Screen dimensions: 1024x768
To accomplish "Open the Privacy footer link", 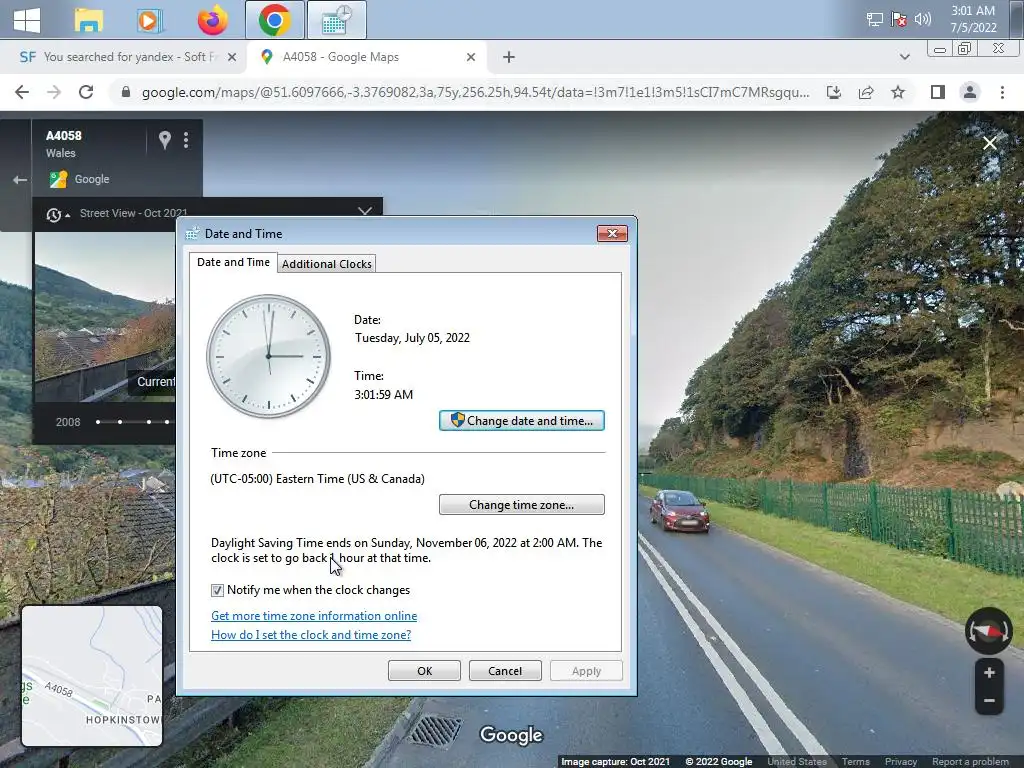I will pyautogui.click(x=901, y=761).
